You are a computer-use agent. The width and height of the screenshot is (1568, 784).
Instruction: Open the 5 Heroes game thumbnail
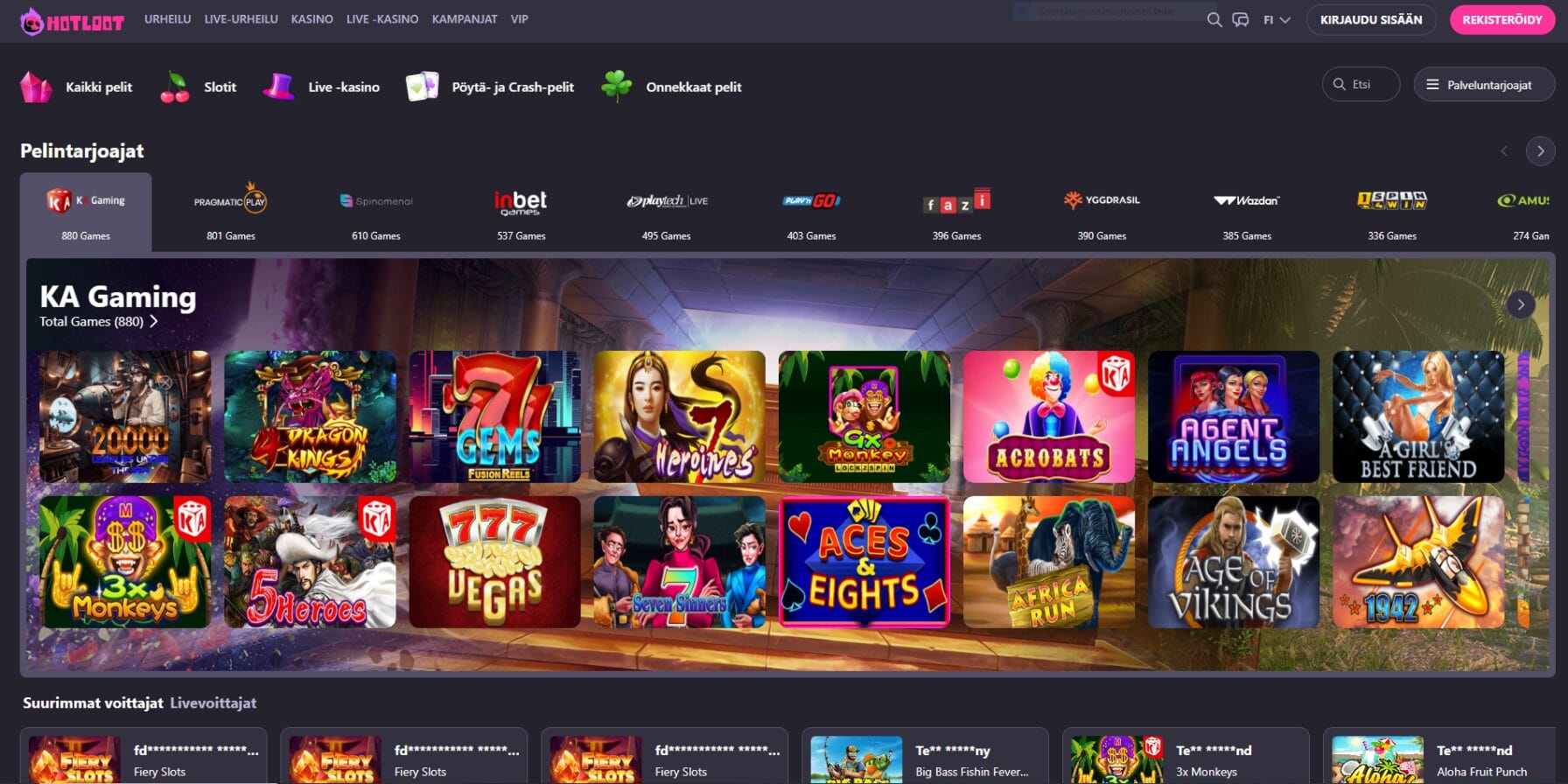point(310,562)
